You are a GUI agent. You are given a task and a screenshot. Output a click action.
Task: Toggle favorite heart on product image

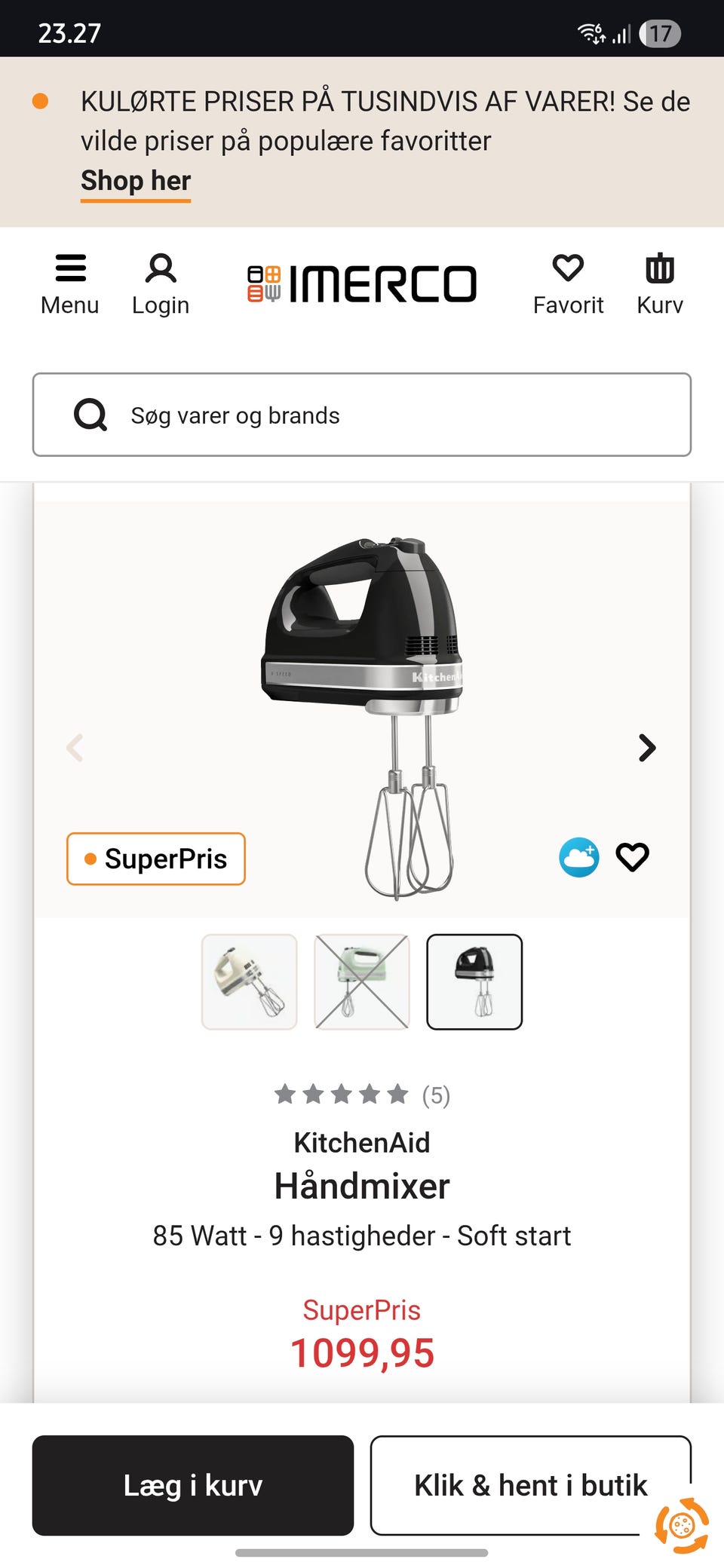[x=632, y=857]
